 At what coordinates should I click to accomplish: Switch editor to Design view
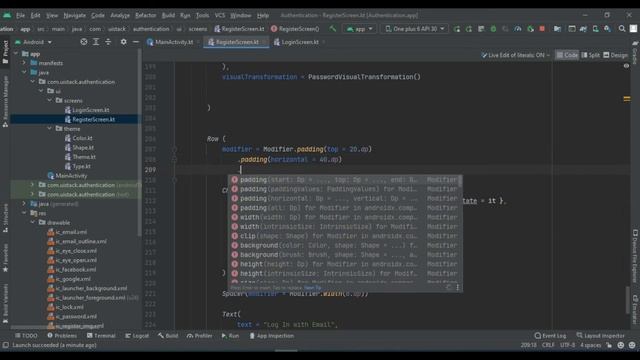pos(616,55)
